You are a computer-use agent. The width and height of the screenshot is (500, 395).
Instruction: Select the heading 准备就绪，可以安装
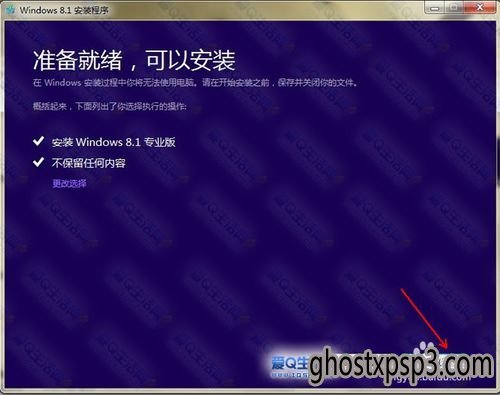(x=134, y=60)
